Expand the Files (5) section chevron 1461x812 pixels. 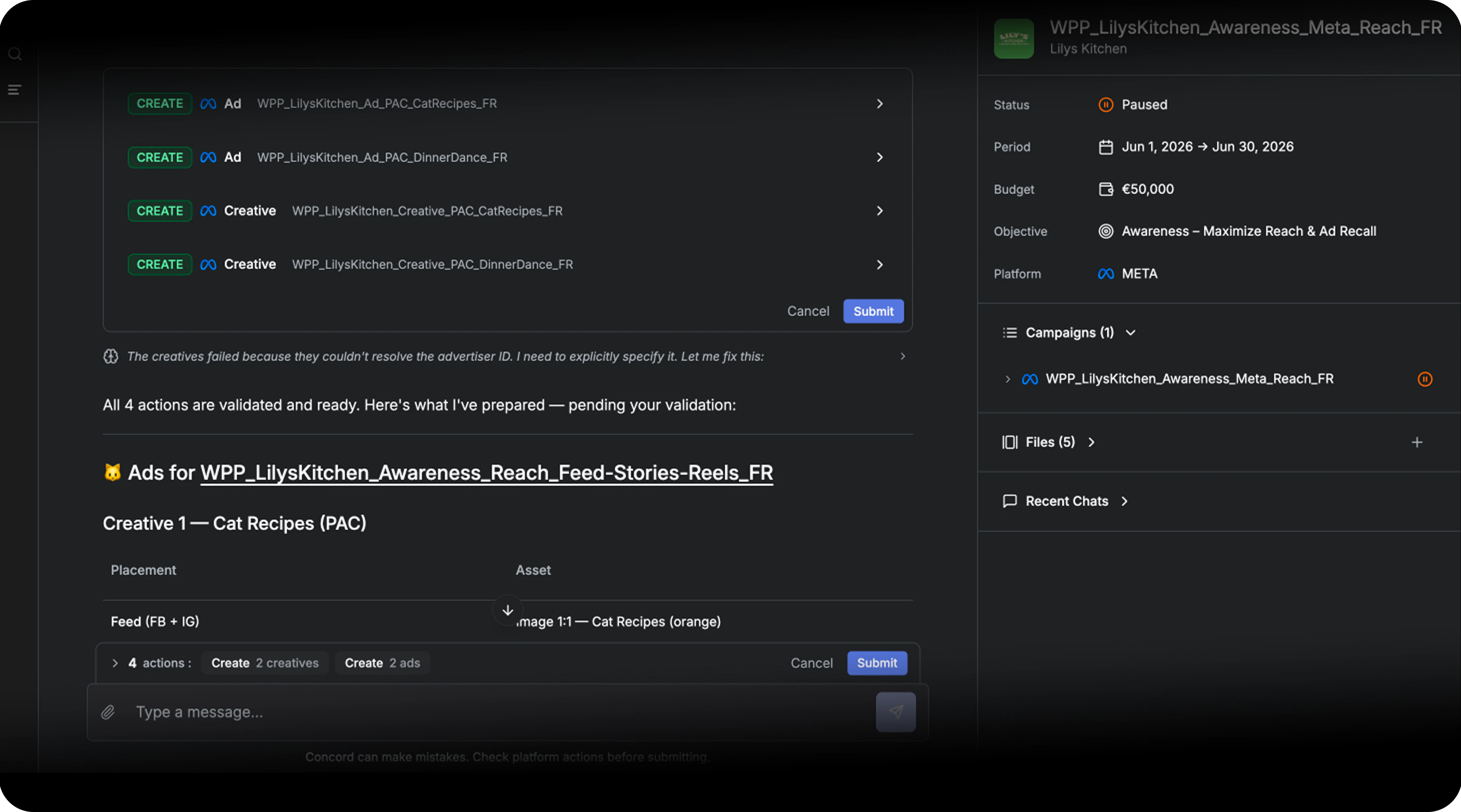click(1091, 442)
